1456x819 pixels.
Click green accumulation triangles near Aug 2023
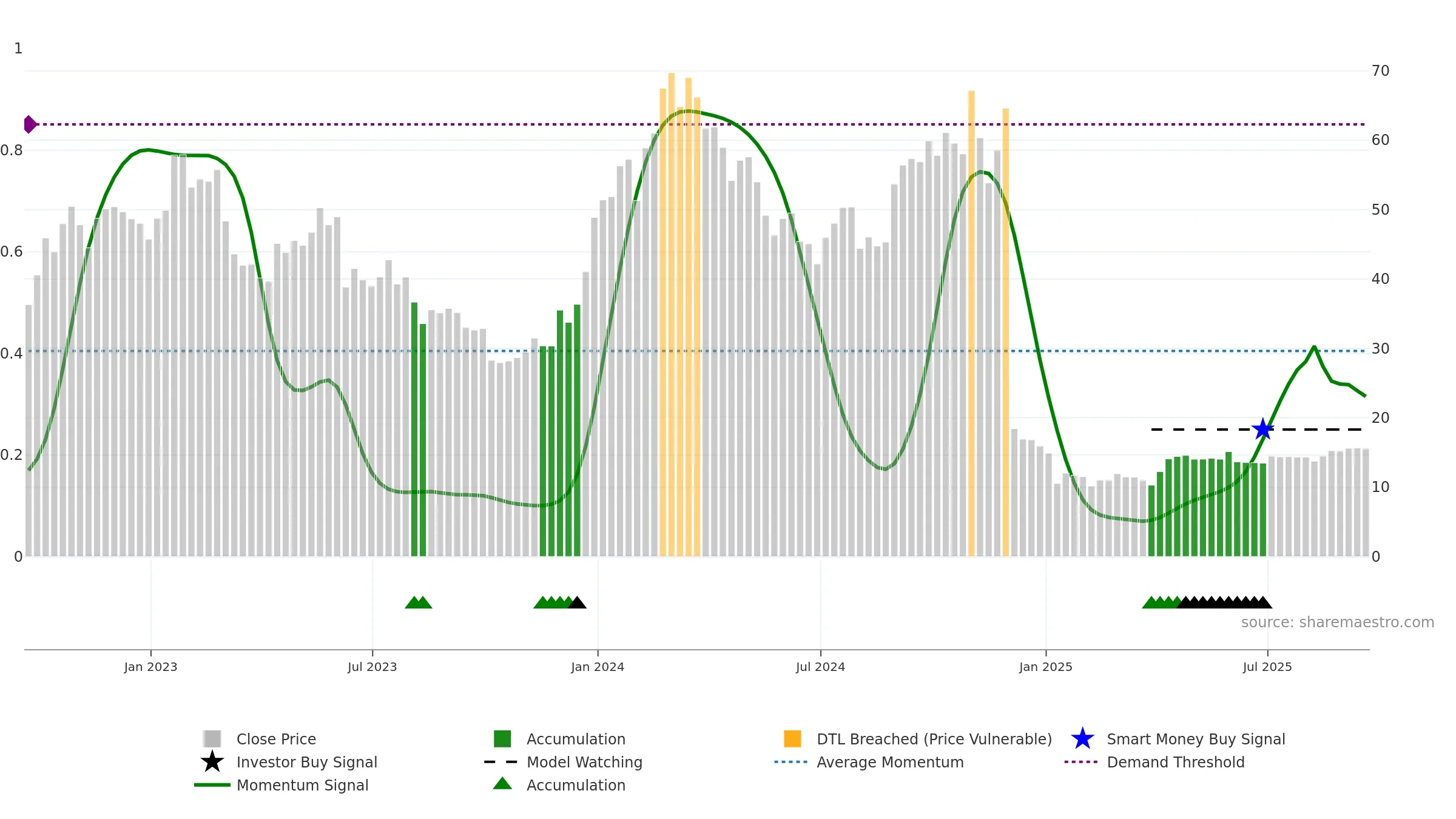(419, 602)
